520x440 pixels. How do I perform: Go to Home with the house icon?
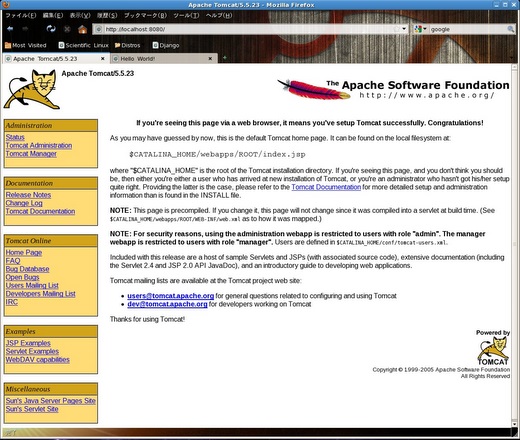82,29
